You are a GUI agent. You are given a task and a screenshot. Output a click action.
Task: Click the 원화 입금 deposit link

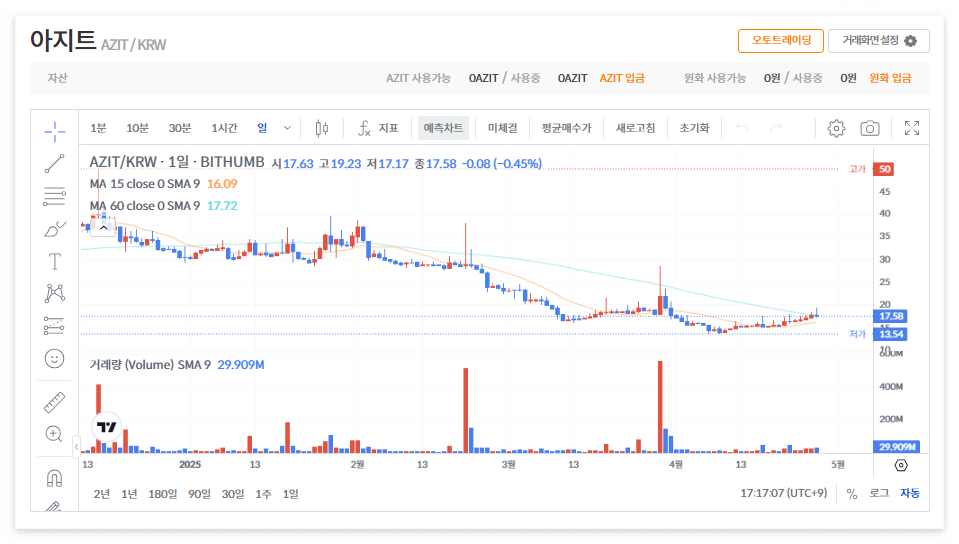coord(890,78)
